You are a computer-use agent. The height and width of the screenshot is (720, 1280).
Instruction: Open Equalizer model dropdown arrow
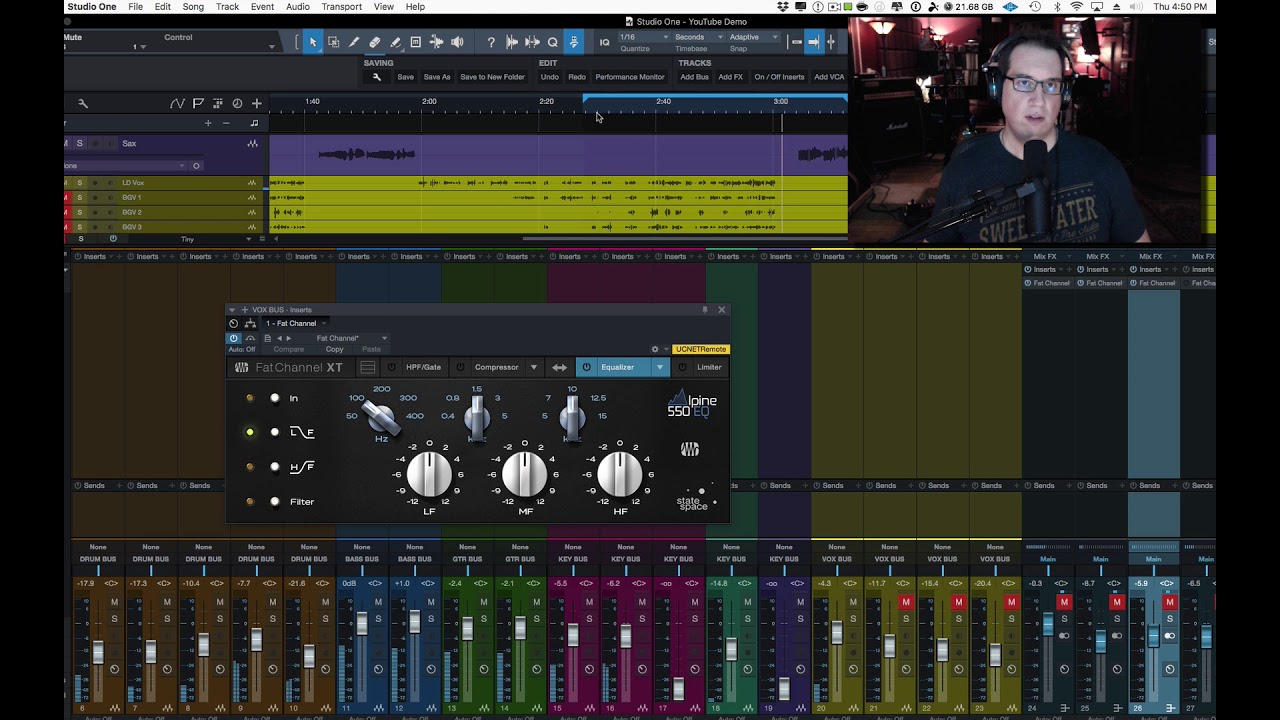[659, 367]
